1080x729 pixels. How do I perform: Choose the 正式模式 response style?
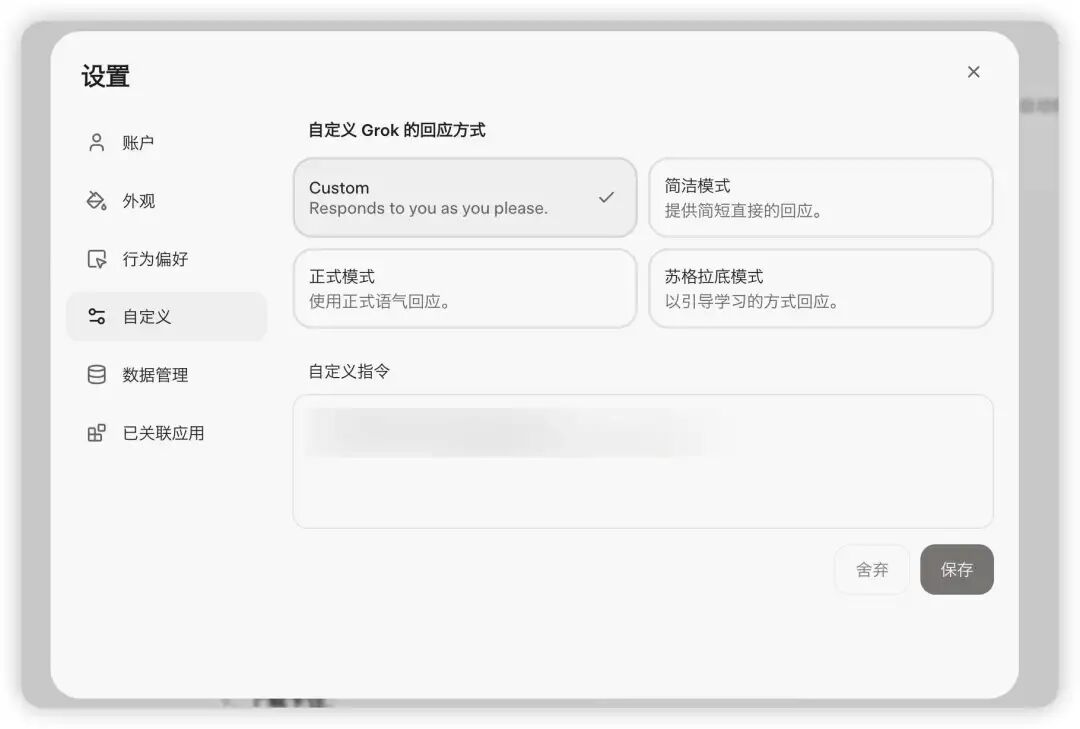(x=465, y=289)
